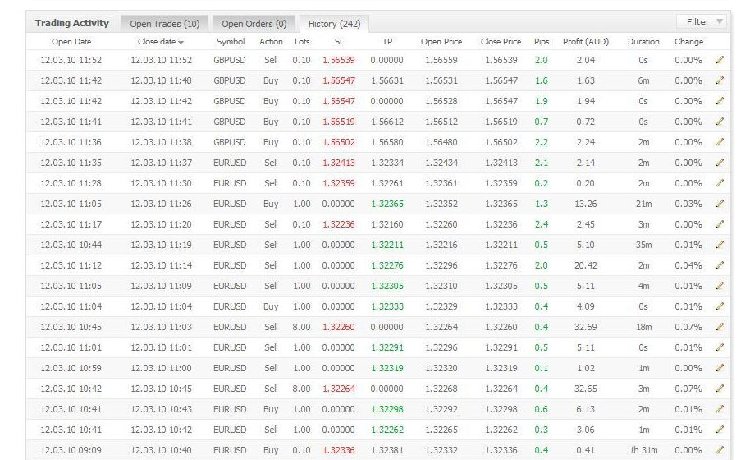750x460 pixels.
Task: Click the Pips column header
Action: (x=541, y=42)
